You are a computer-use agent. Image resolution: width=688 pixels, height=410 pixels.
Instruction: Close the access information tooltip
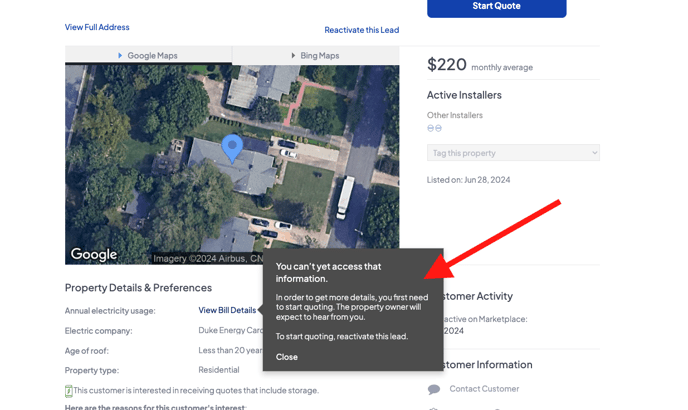click(287, 357)
